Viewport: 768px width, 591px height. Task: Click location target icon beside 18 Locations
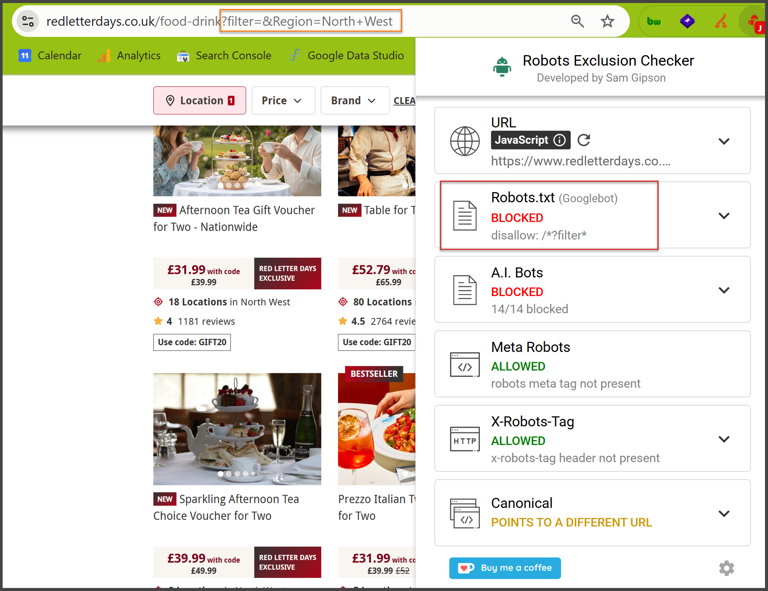[x=158, y=302]
